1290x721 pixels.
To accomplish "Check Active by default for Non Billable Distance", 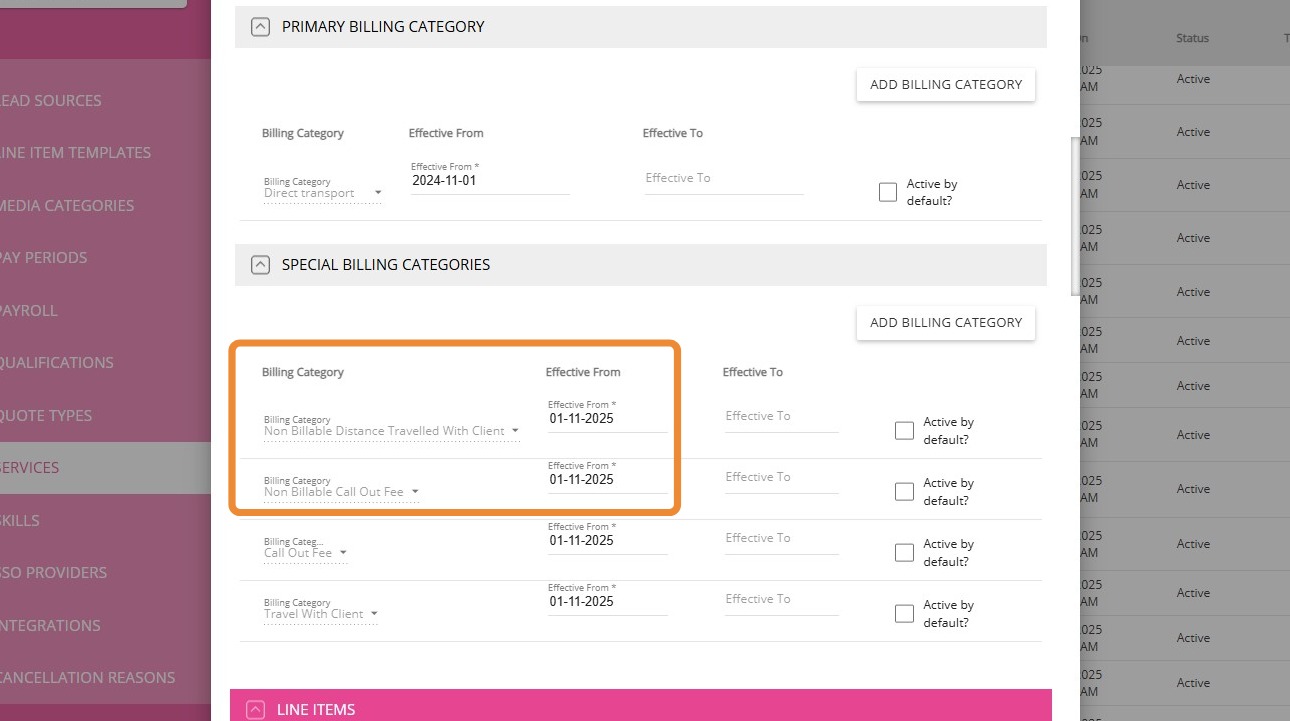I will click(905, 431).
